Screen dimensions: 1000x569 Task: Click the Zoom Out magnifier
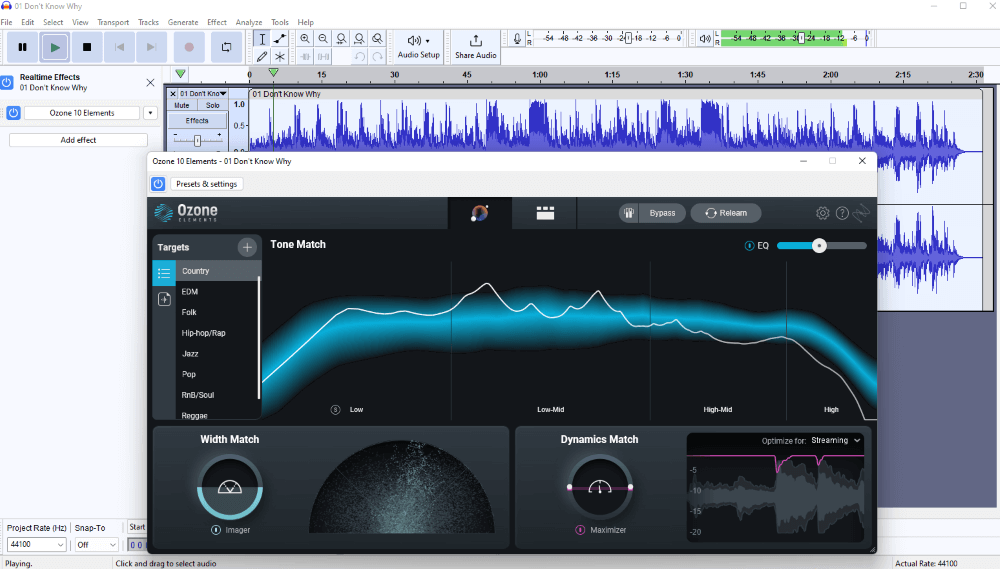pos(323,39)
